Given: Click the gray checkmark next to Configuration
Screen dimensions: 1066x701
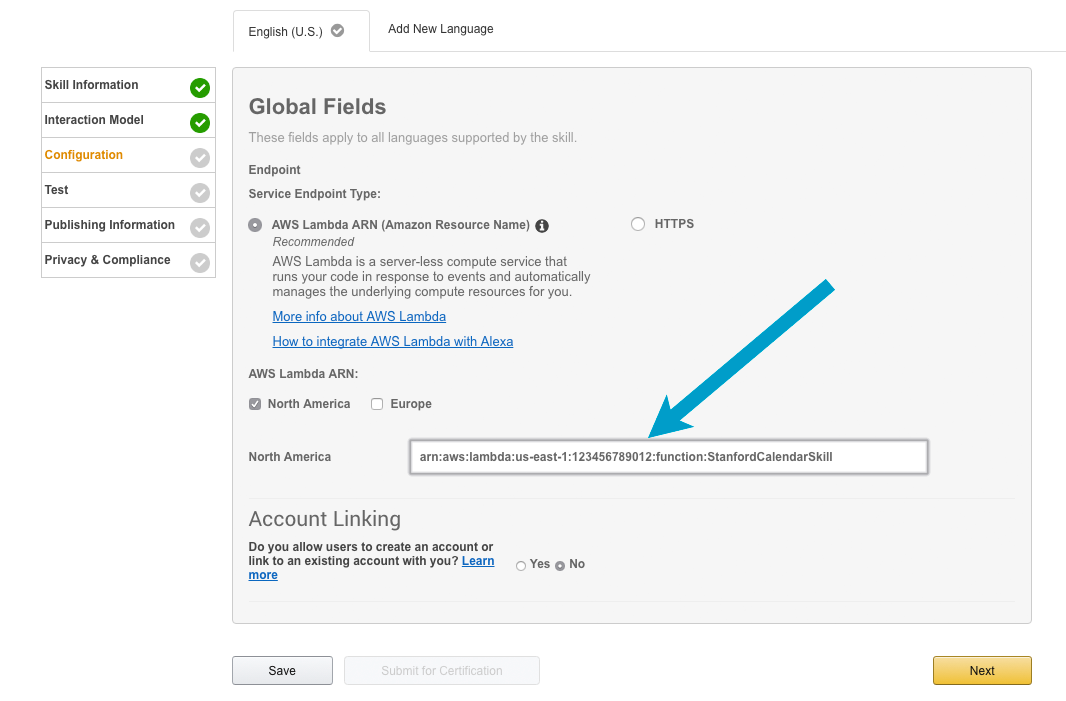Looking at the screenshot, I should click(x=200, y=158).
